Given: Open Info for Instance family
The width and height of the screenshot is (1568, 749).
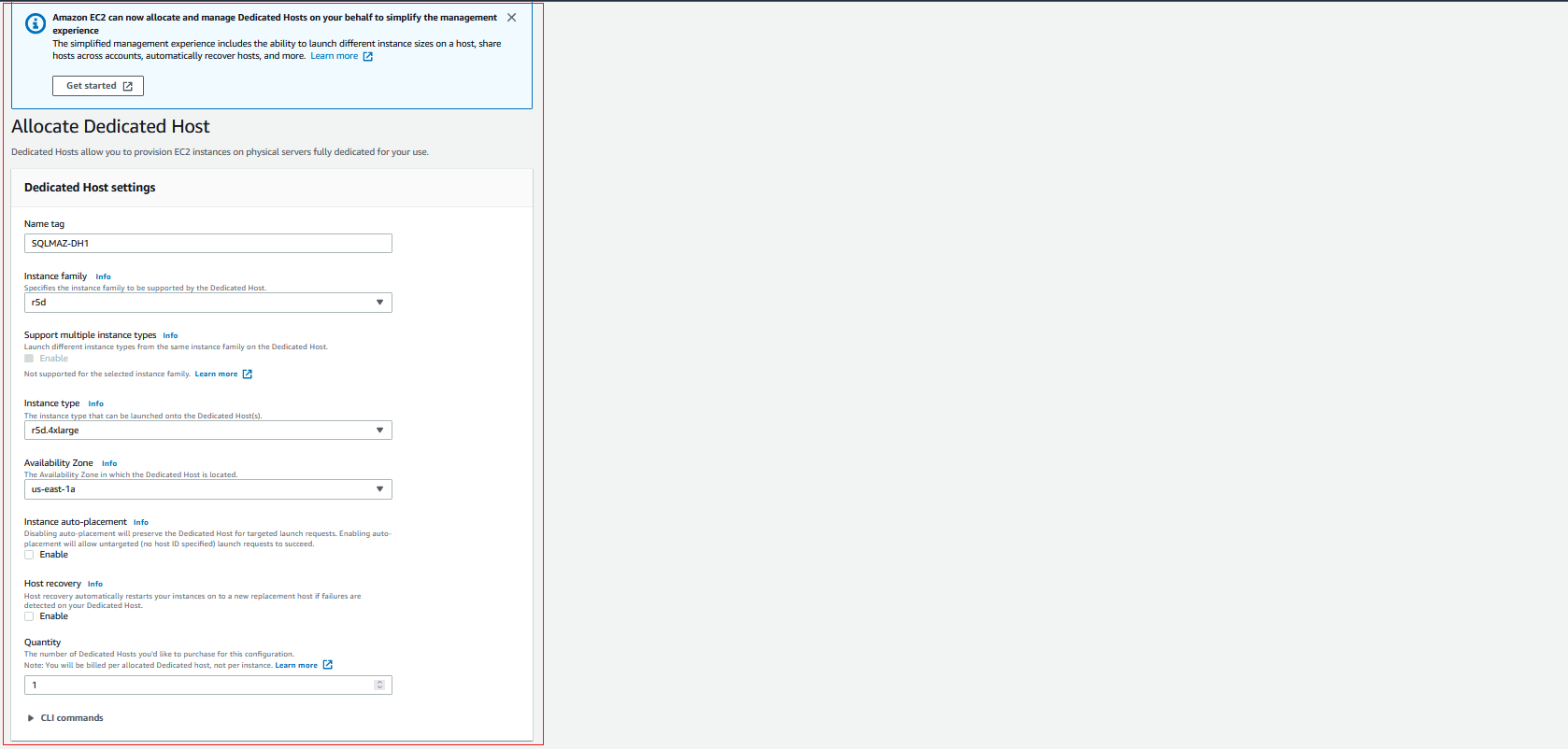Looking at the screenshot, I should pos(103,276).
